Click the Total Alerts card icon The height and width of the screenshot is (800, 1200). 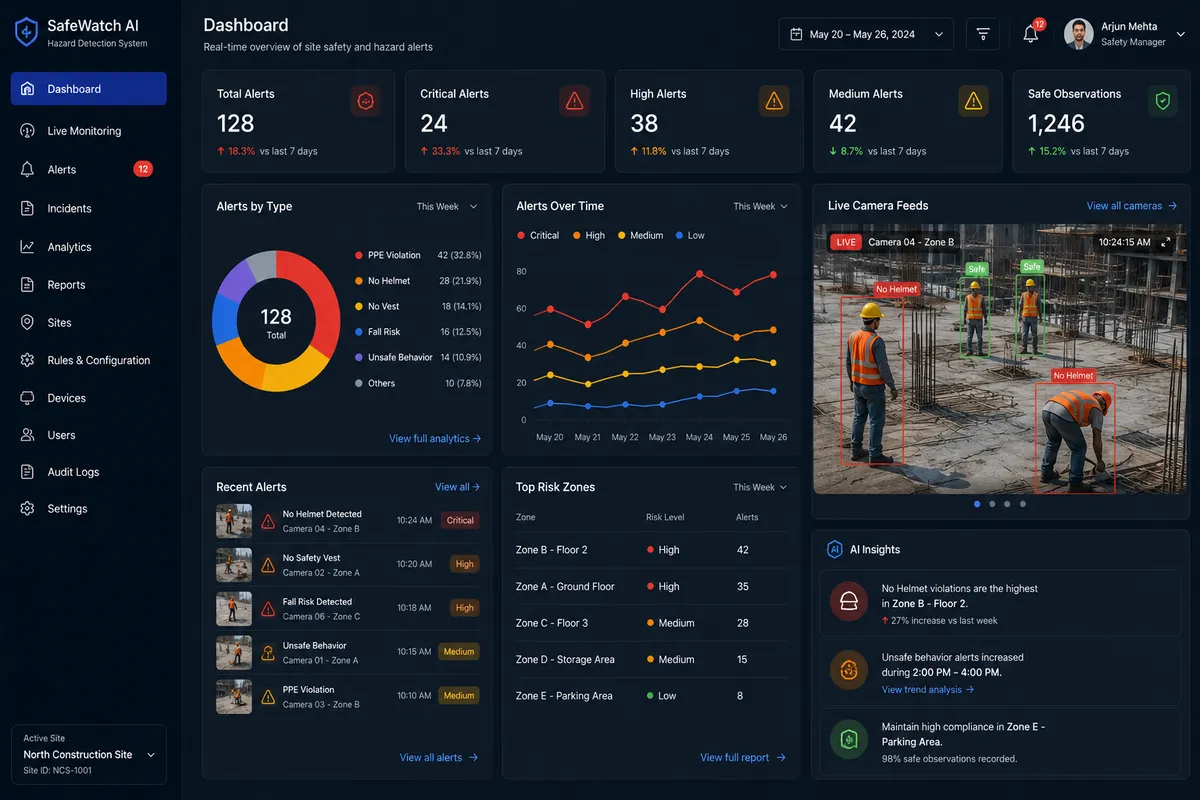(x=366, y=101)
